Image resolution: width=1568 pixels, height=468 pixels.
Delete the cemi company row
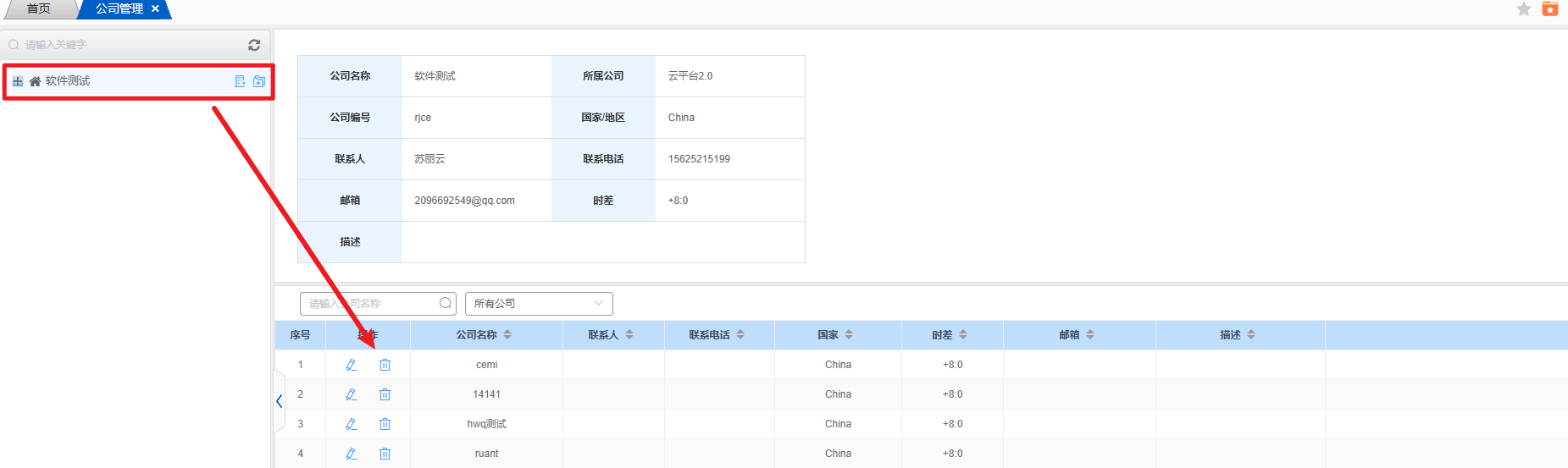click(385, 365)
